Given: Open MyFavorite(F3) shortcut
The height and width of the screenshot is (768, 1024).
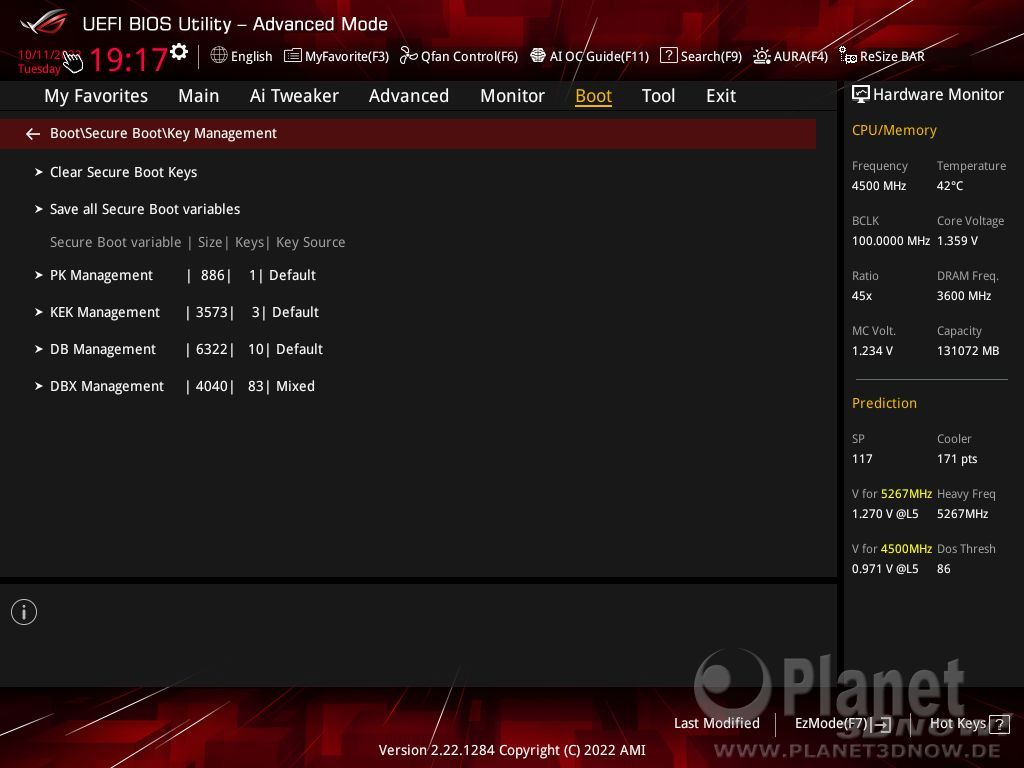Looking at the screenshot, I should [336, 56].
